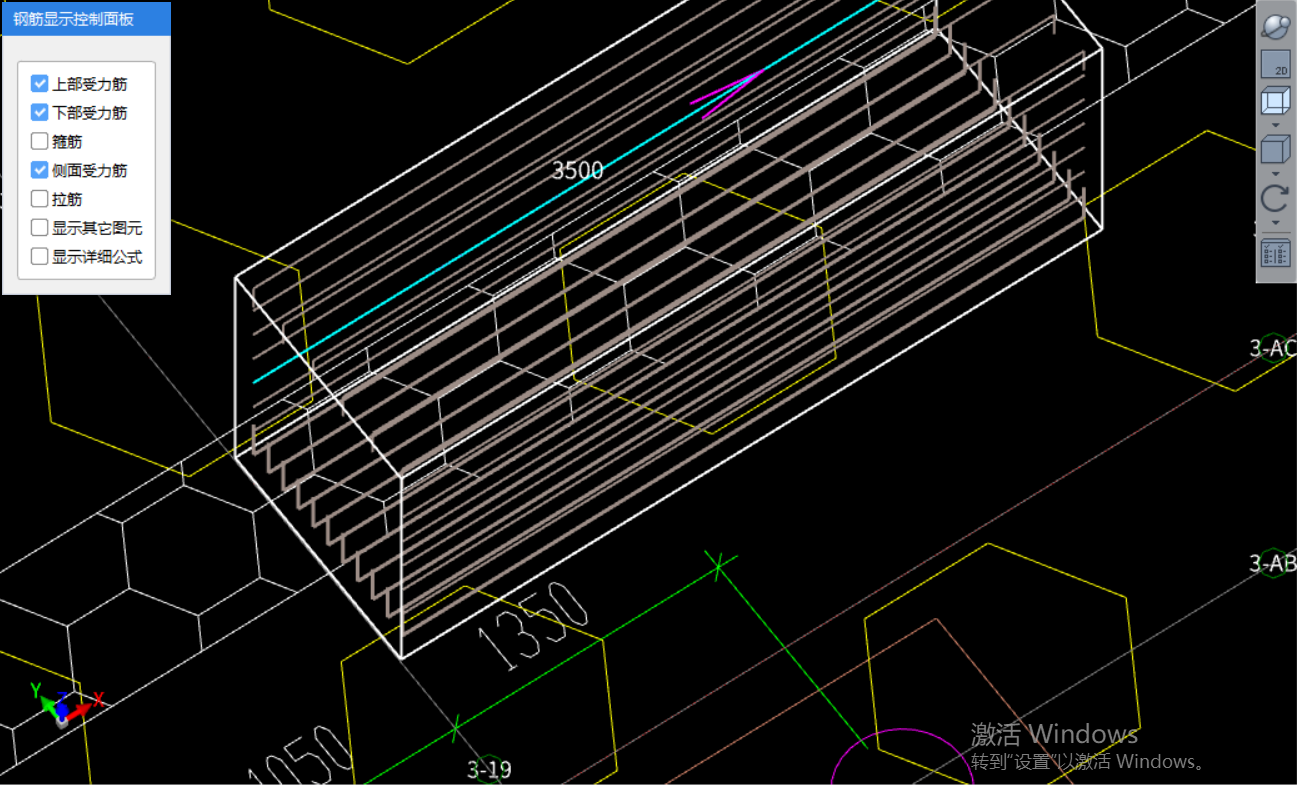Expand dropdown arrow under rotate icon

pos(1275,222)
